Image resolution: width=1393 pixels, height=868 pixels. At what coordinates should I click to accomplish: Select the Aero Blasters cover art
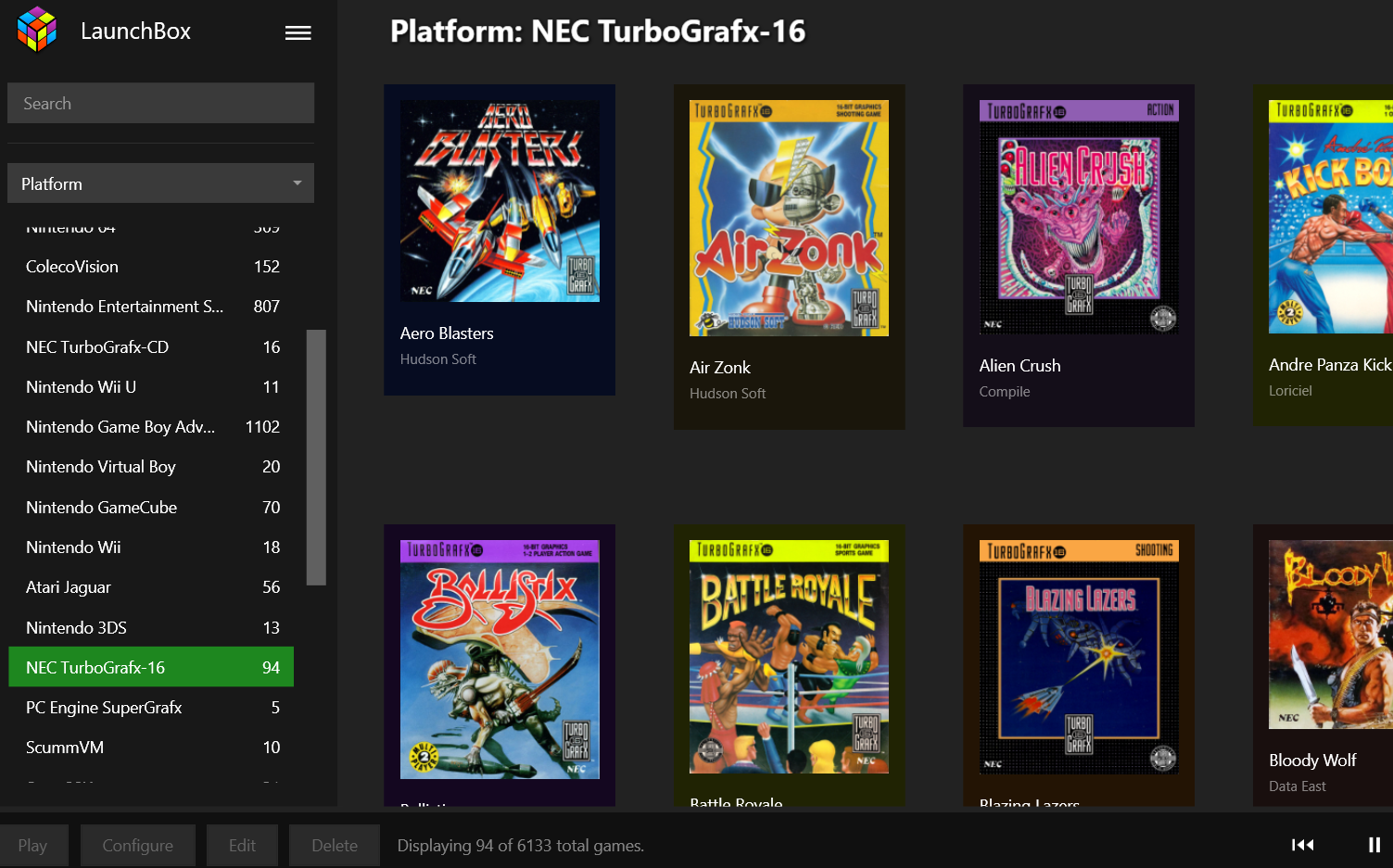click(x=500, y=201)
